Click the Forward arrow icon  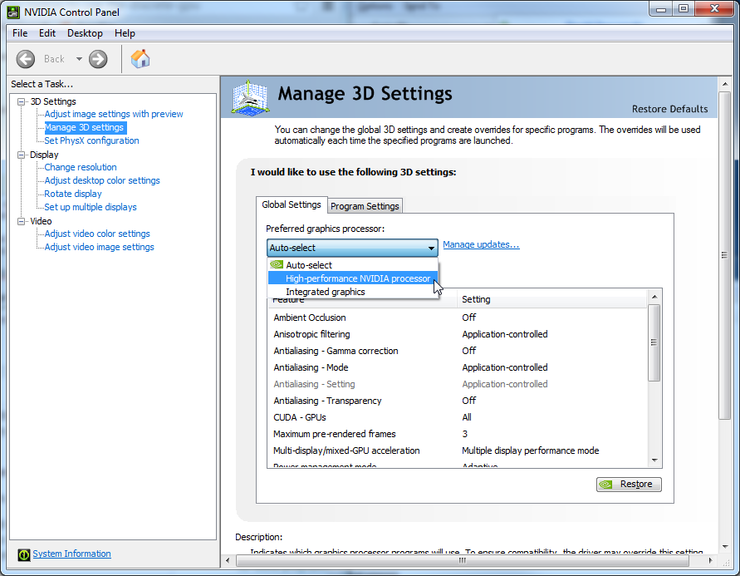pyautogui.click(x=98, y=59)
